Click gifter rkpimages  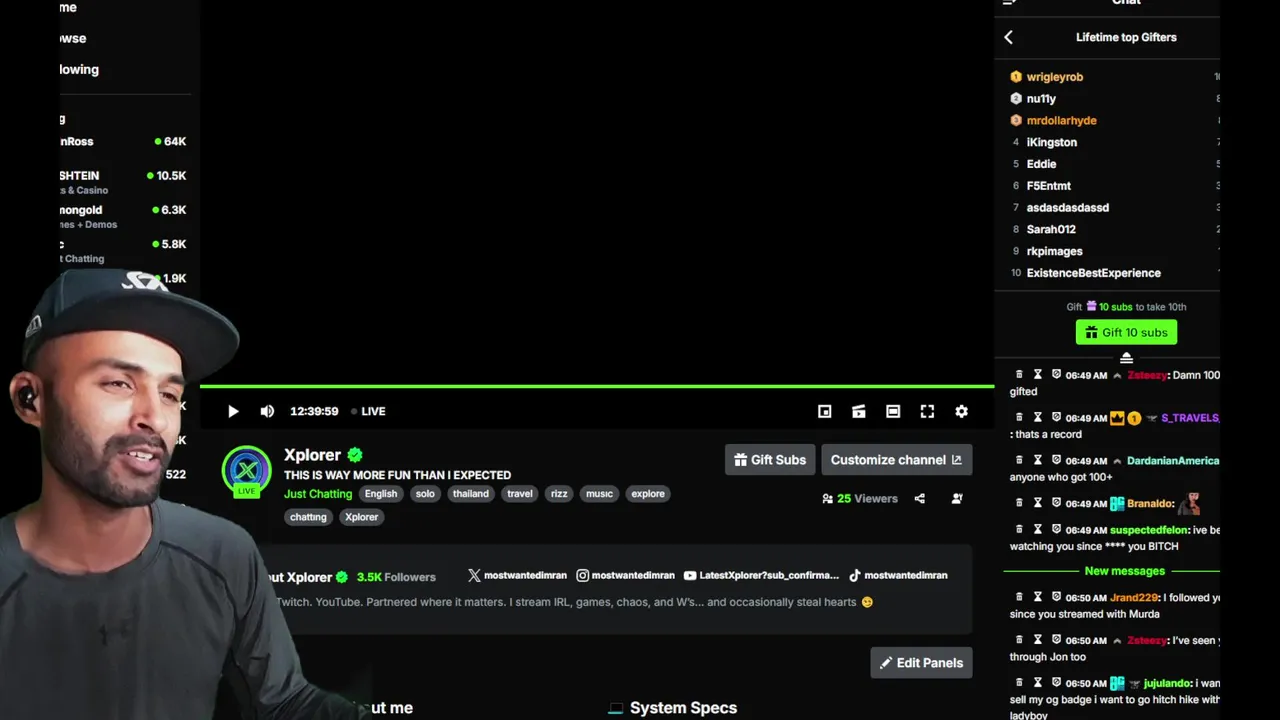click(1055, 252)
